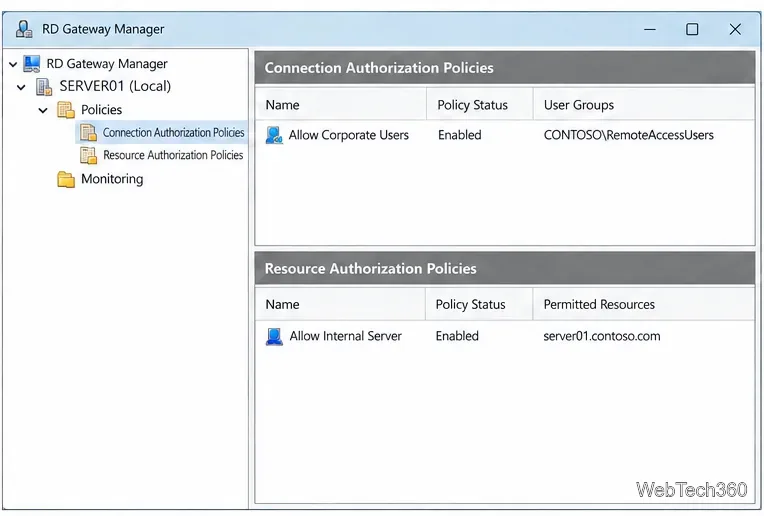This screenshot has width=764, height=516.
Task: Sort resource policies by Policy Status column
Action: pos(479,305)
